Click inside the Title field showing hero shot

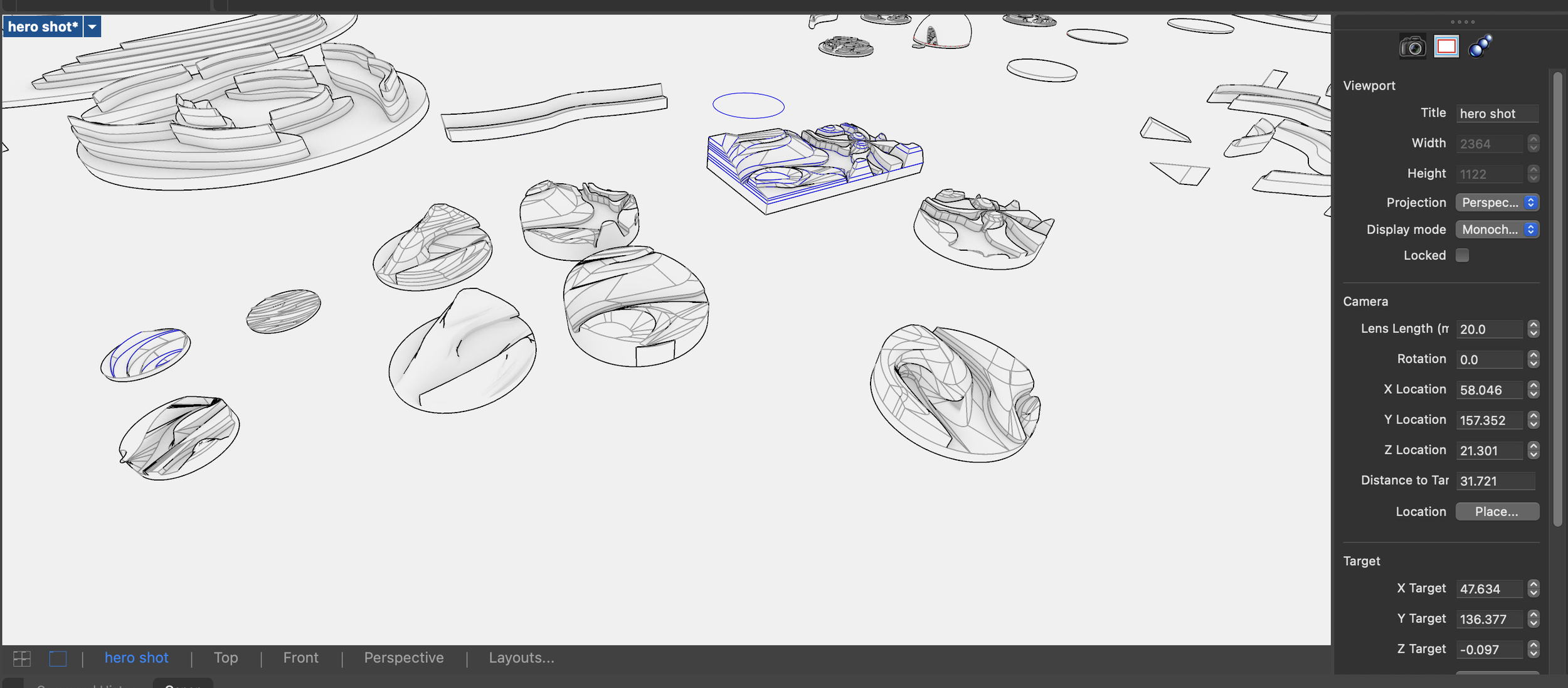pos(1498,113)
